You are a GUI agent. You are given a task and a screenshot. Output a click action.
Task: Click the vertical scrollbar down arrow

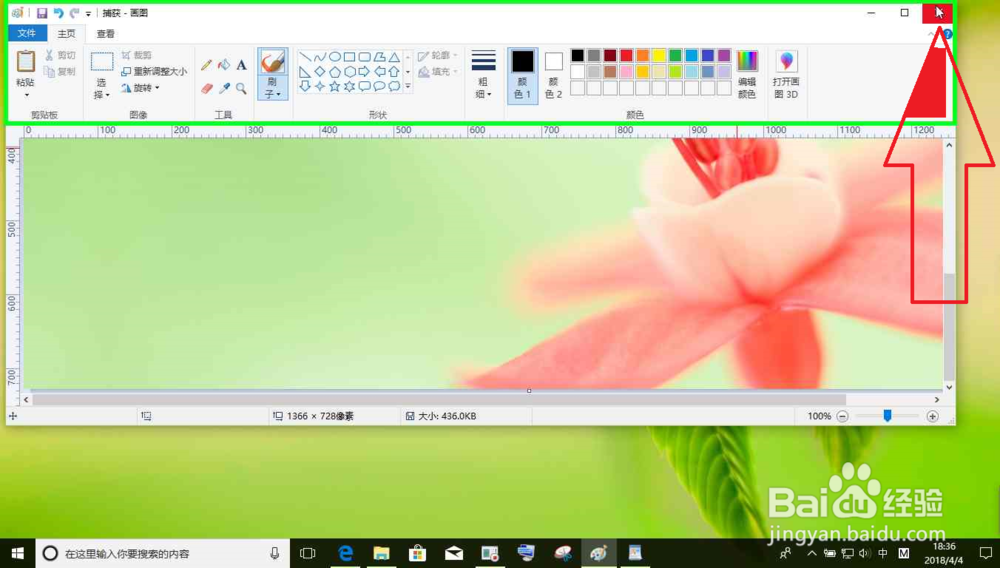tap(949, 387)
